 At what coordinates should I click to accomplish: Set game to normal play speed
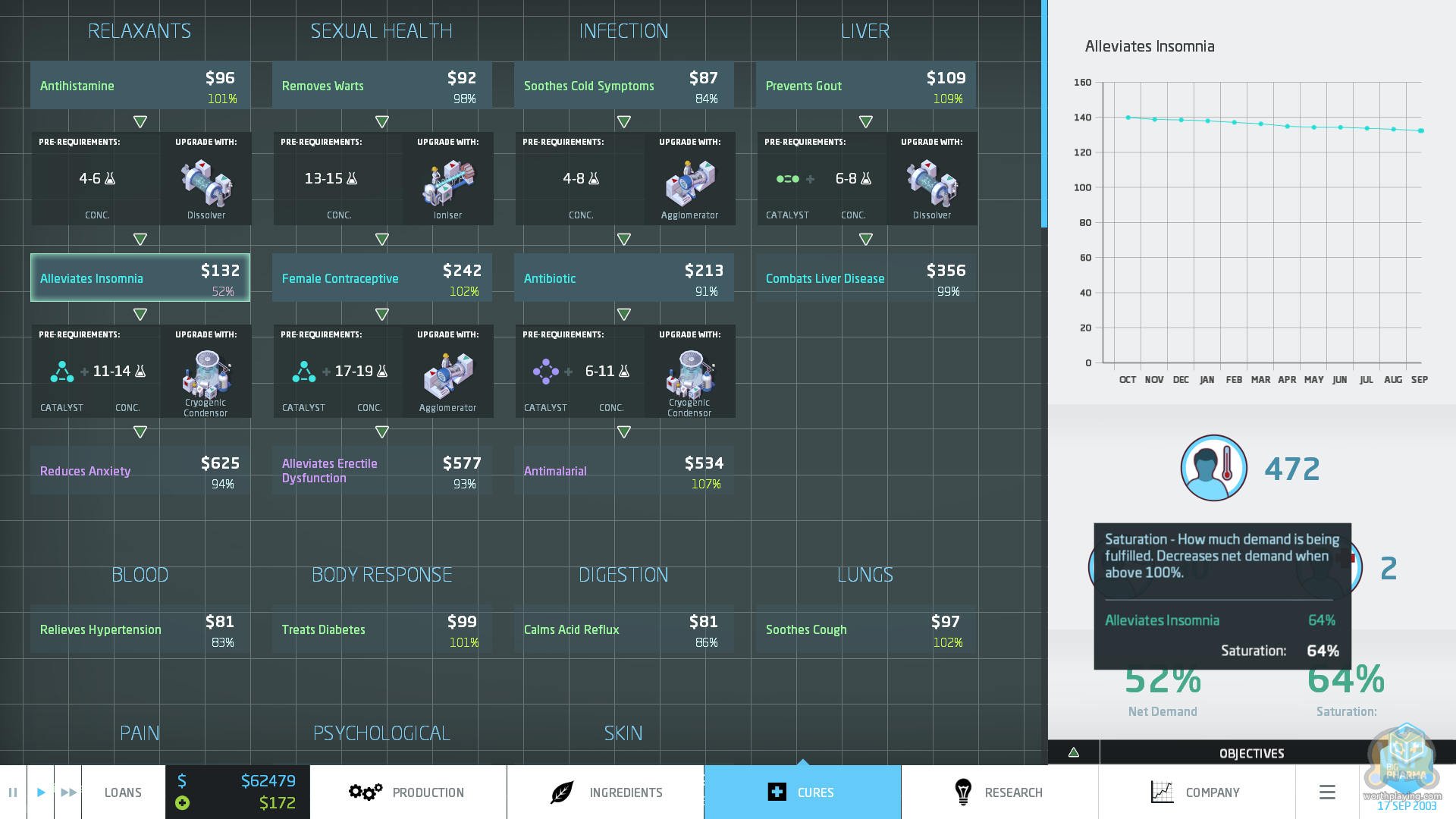41,792
